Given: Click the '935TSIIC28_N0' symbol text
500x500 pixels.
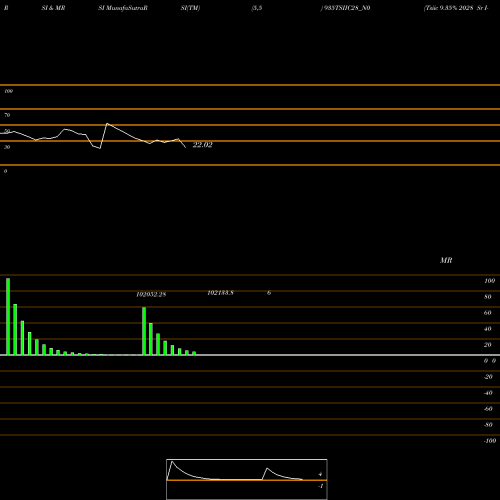Looking at the screenshot, I should 347,8.
